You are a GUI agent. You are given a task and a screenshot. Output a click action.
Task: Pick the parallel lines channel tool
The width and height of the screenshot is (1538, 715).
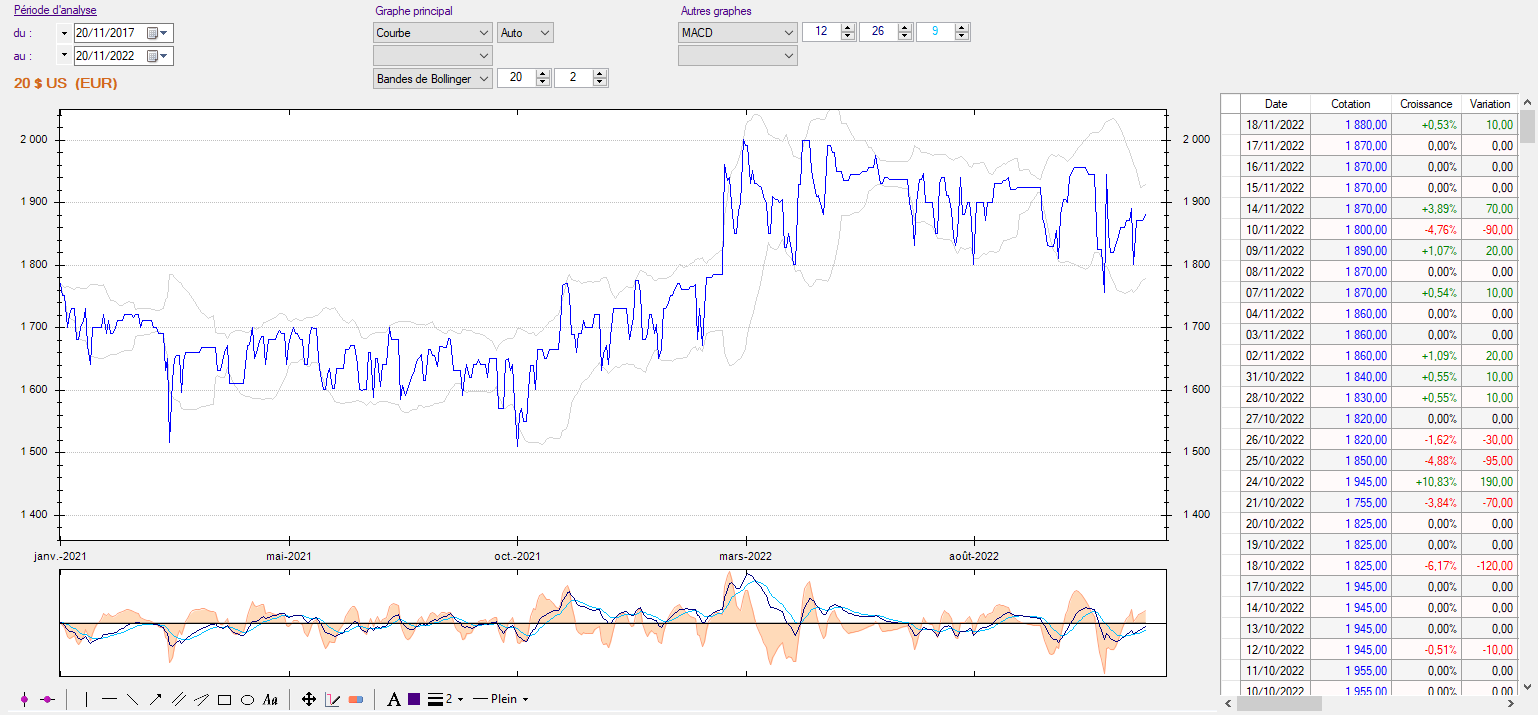click(178, 699)
